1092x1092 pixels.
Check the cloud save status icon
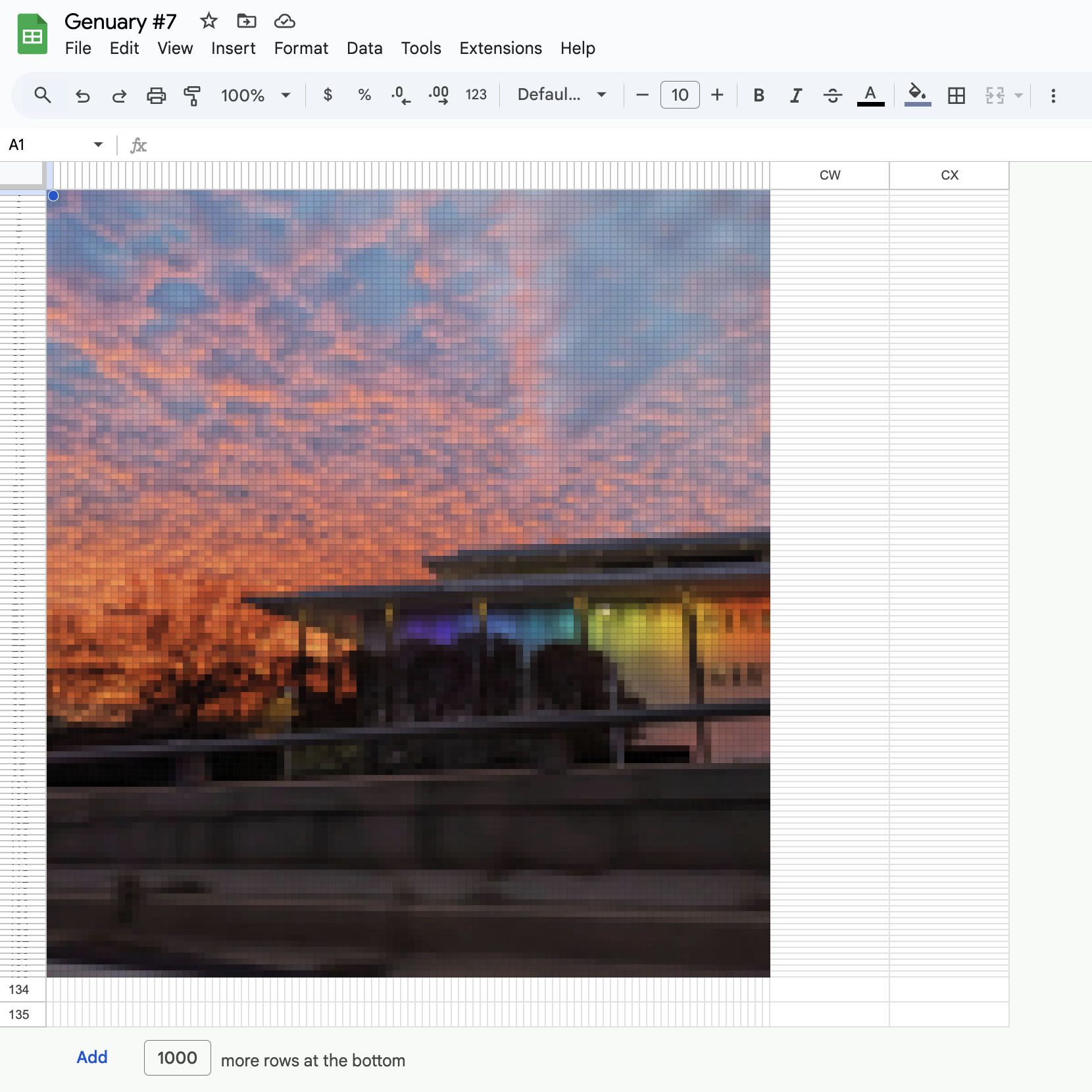pos(284,21)
